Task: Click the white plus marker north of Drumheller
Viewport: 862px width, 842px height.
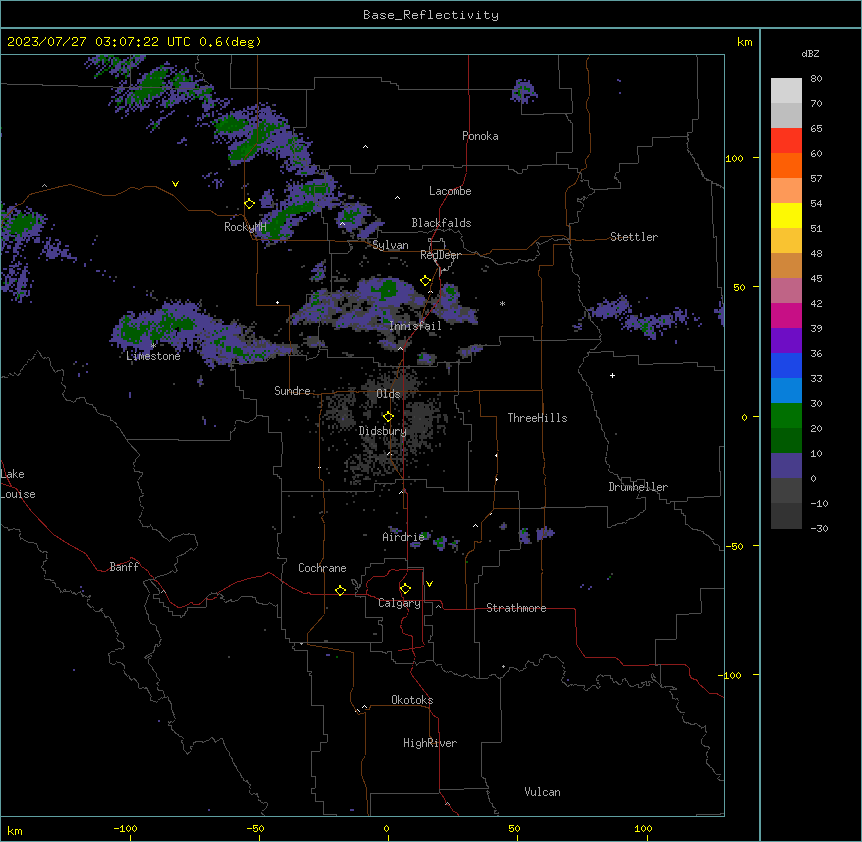Action: tap(612, 375)
